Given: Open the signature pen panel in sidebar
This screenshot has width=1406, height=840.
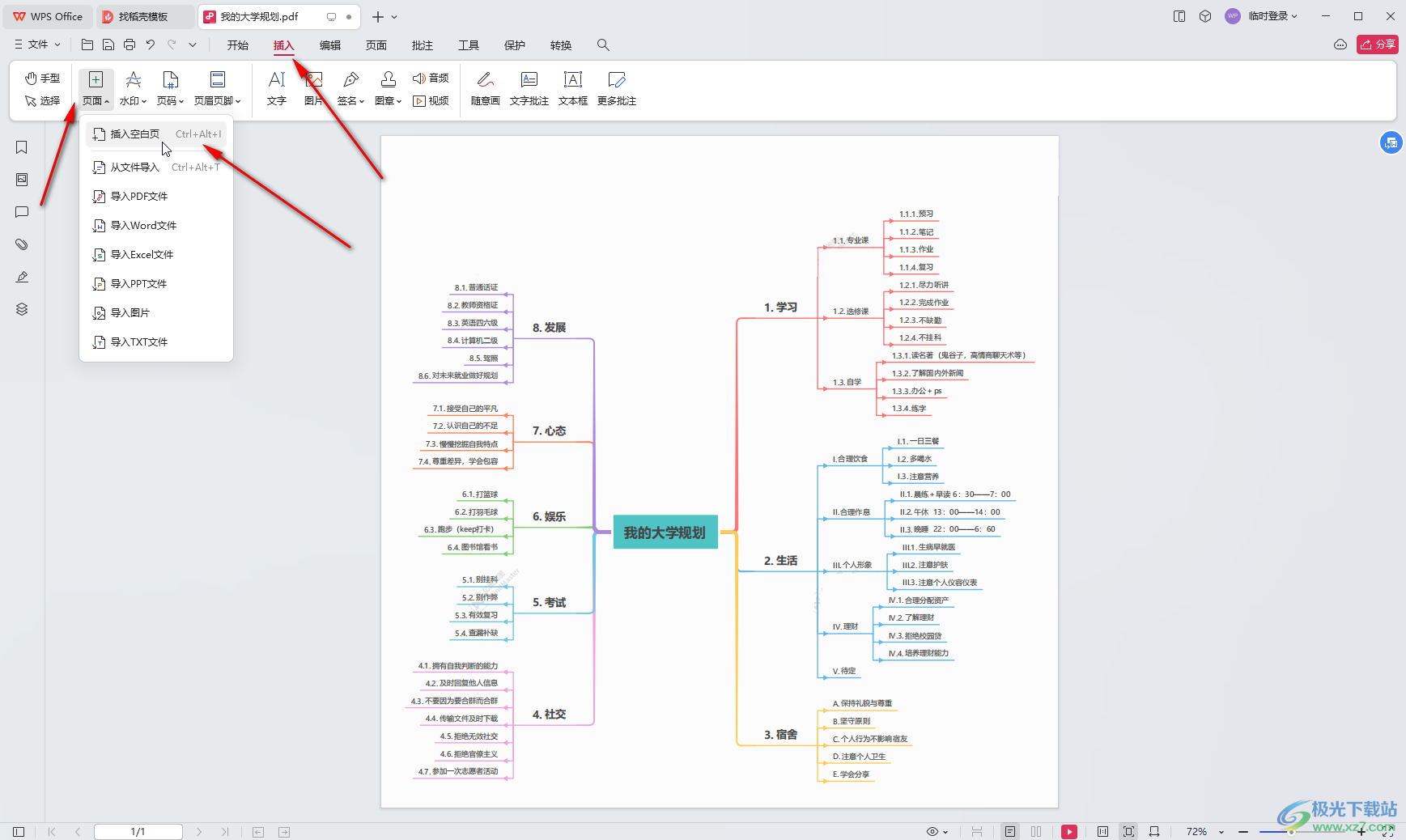Looking at the screenshot, I should [22, 277].
